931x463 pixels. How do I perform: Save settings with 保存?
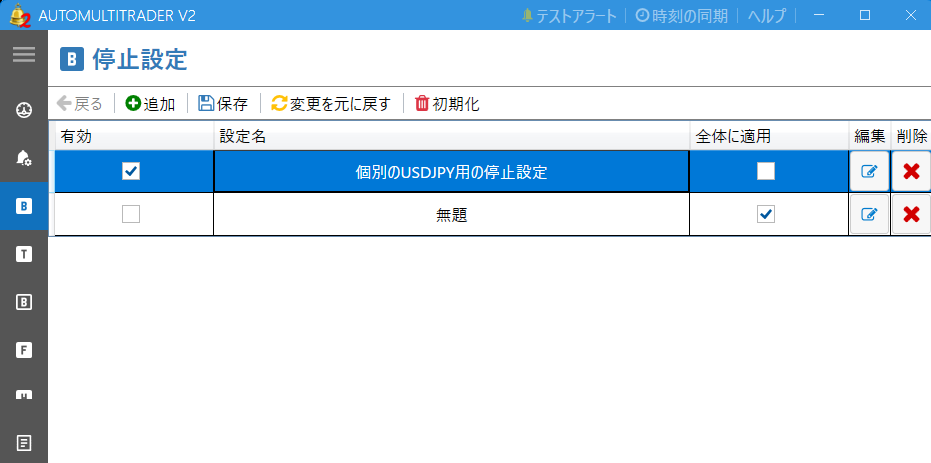(223, 104)
